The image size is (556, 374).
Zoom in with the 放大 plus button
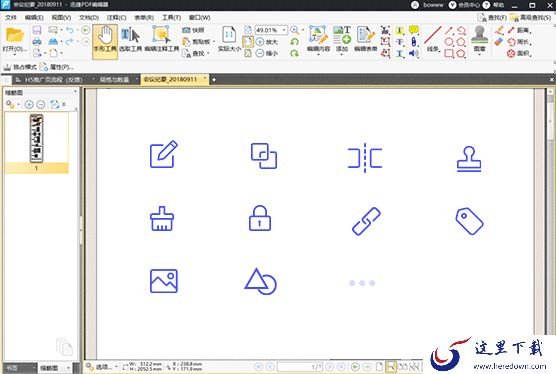point(266,42)
